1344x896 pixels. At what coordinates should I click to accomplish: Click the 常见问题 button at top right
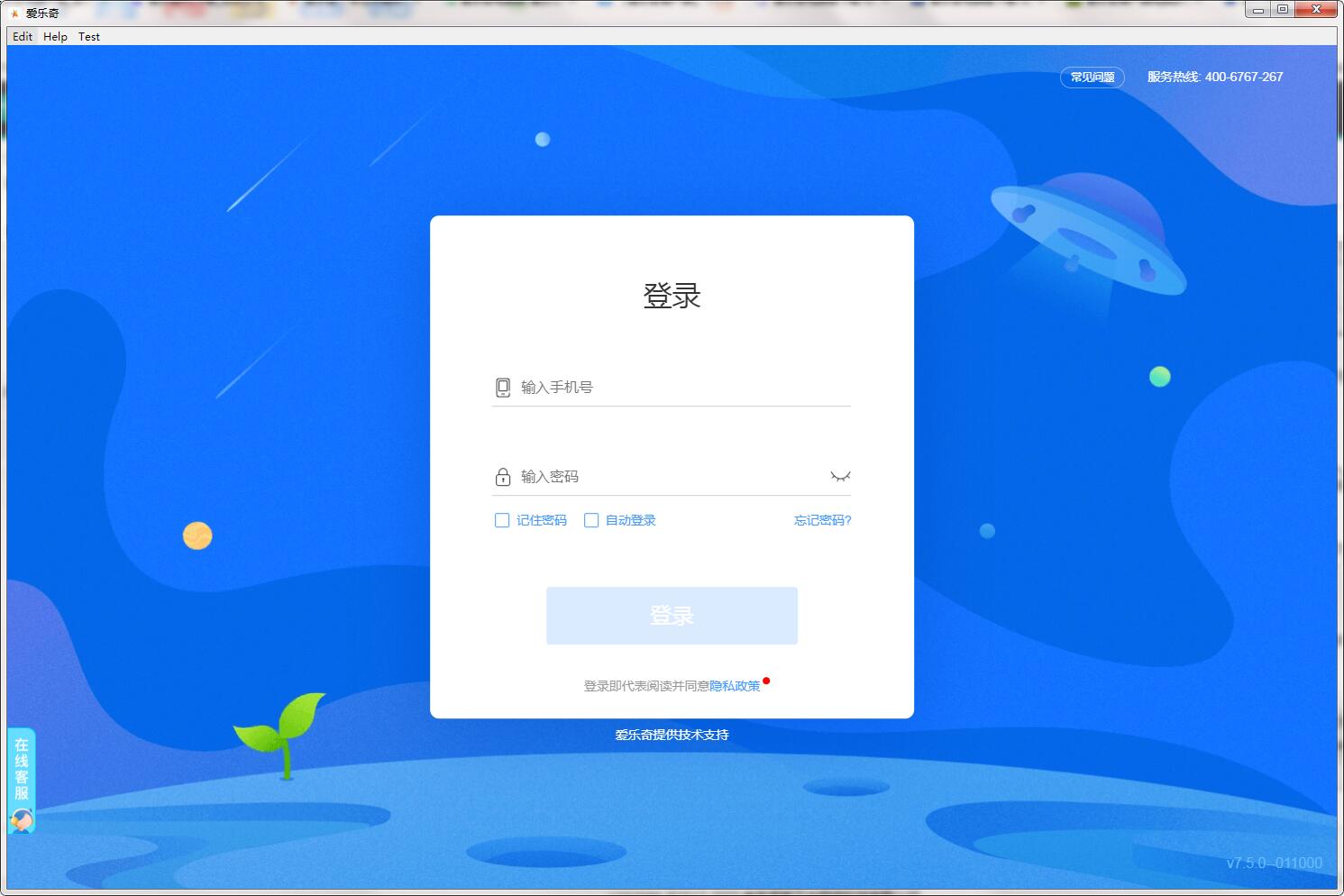1092,78
